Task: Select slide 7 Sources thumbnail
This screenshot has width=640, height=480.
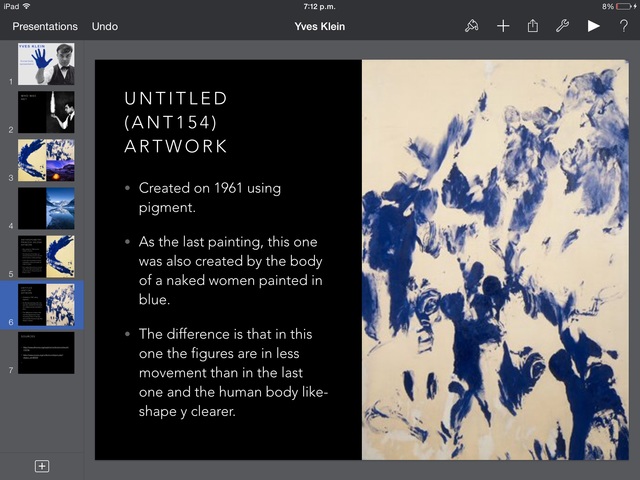Action: pyautogui.click(x=46, y=353)
